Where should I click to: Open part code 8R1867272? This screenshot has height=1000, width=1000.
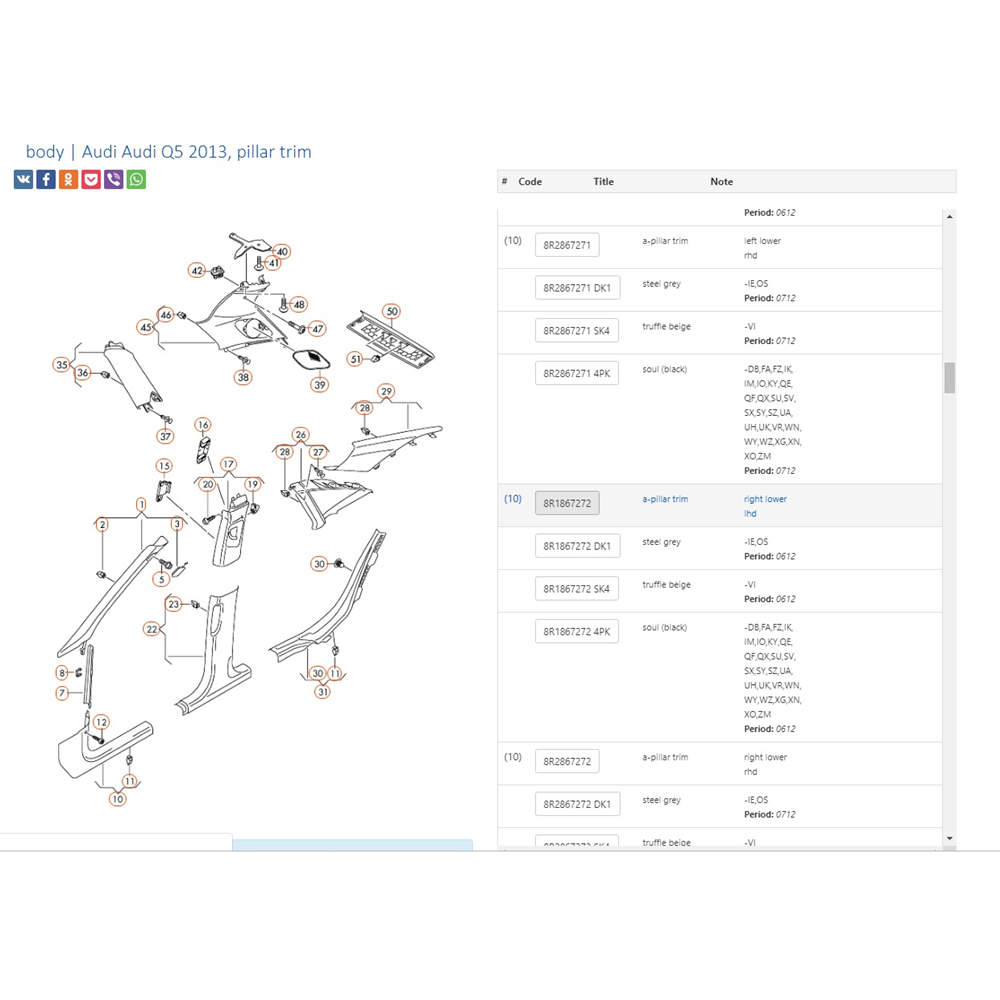tap(567, 503)
